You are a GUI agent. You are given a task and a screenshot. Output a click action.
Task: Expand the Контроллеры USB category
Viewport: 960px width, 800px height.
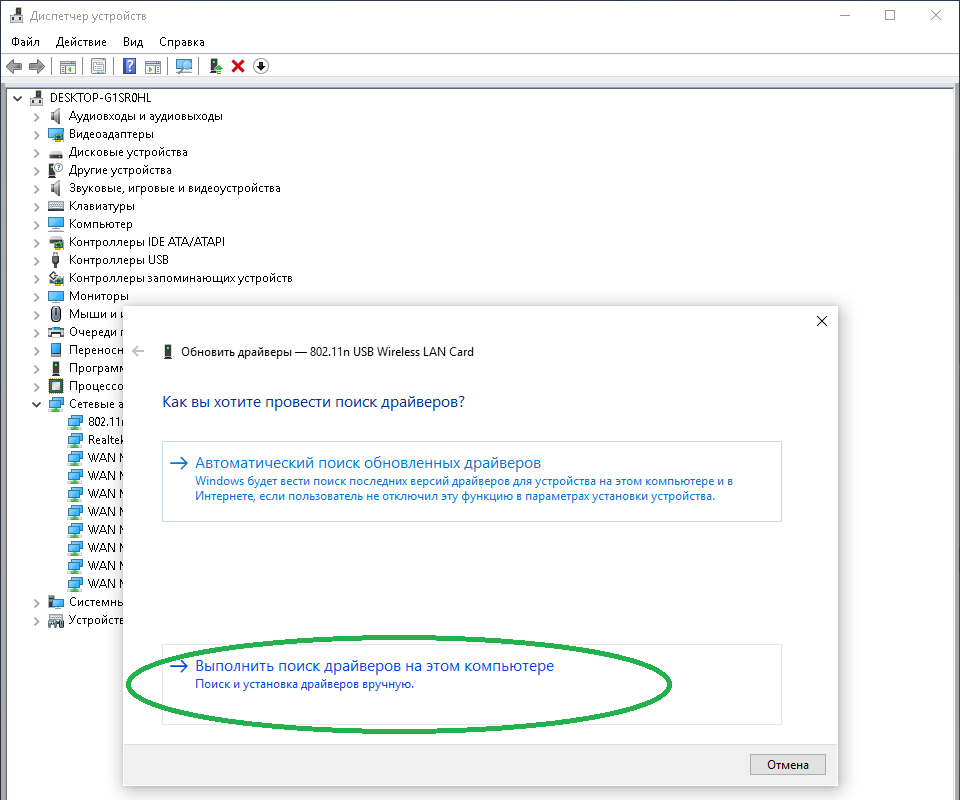pos(36,261)
